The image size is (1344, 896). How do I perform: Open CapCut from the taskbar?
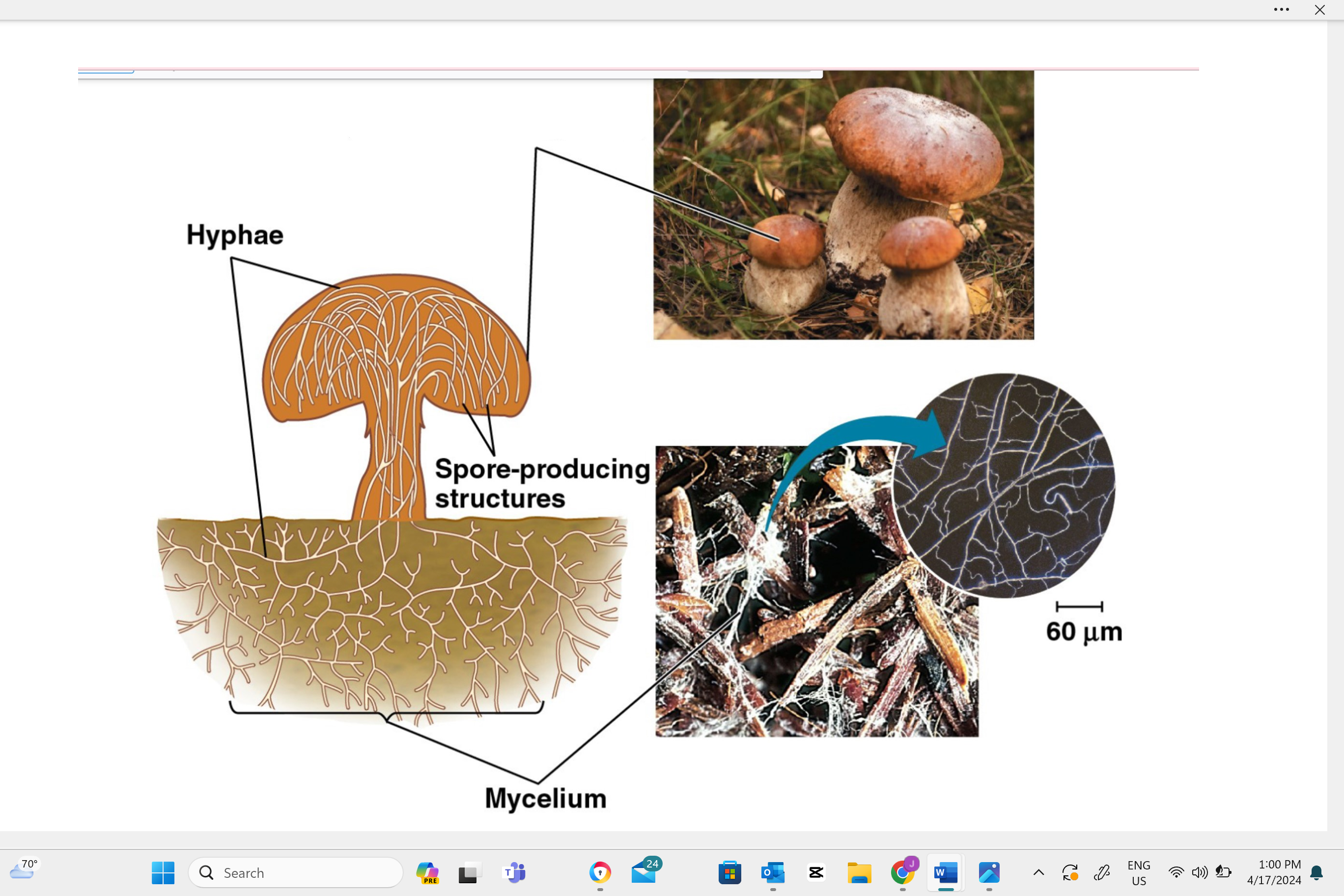point(816,872)
